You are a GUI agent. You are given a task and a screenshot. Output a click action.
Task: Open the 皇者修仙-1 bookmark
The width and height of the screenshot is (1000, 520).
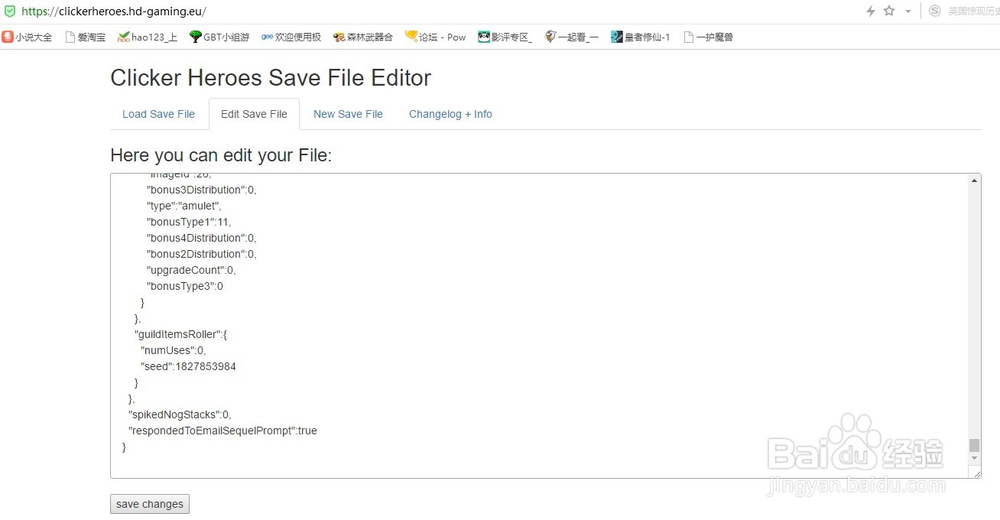(640, 37)
